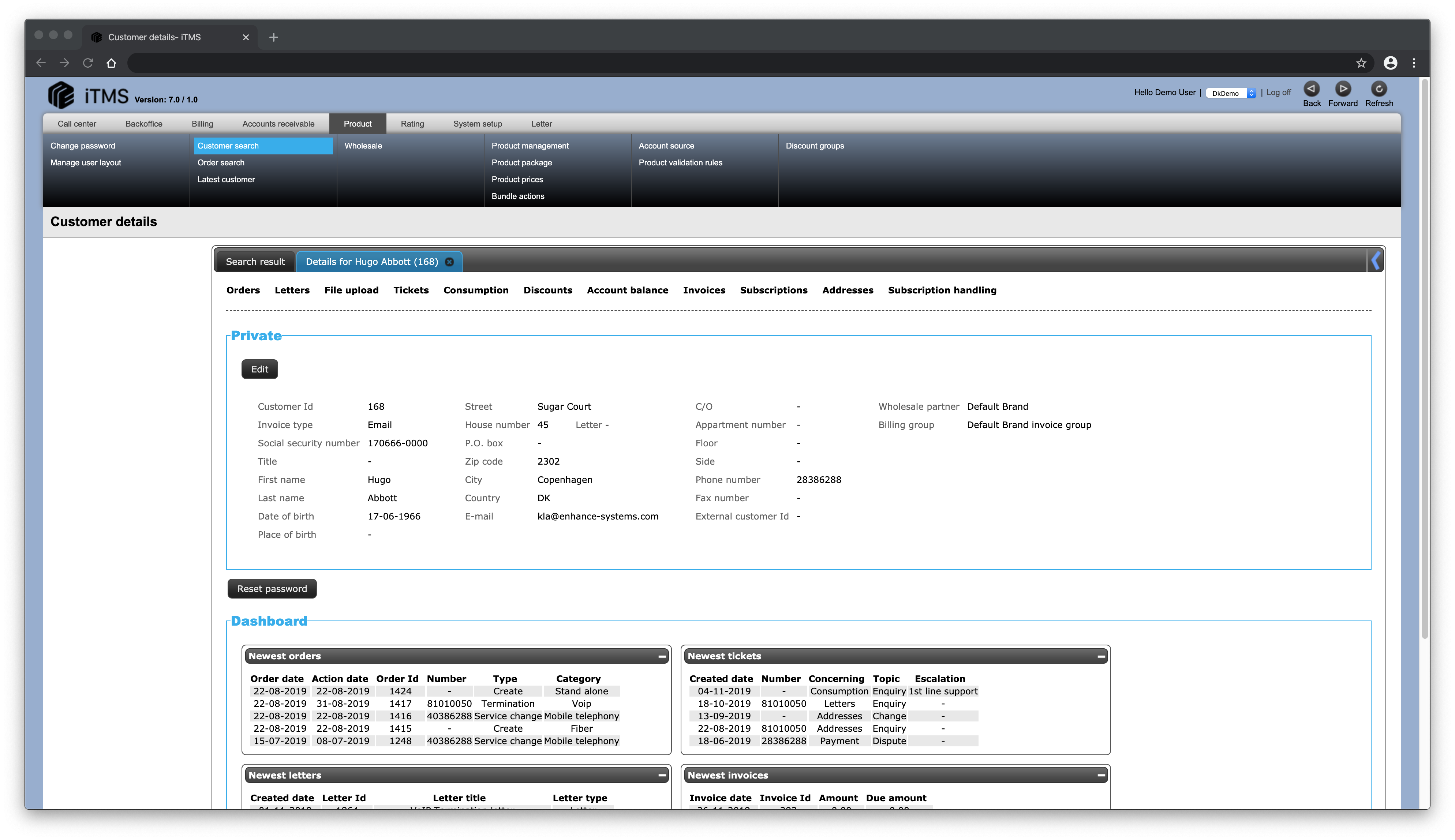1455x840 pixels.
Task: Open the Account balance section
Action: [627, 290]
